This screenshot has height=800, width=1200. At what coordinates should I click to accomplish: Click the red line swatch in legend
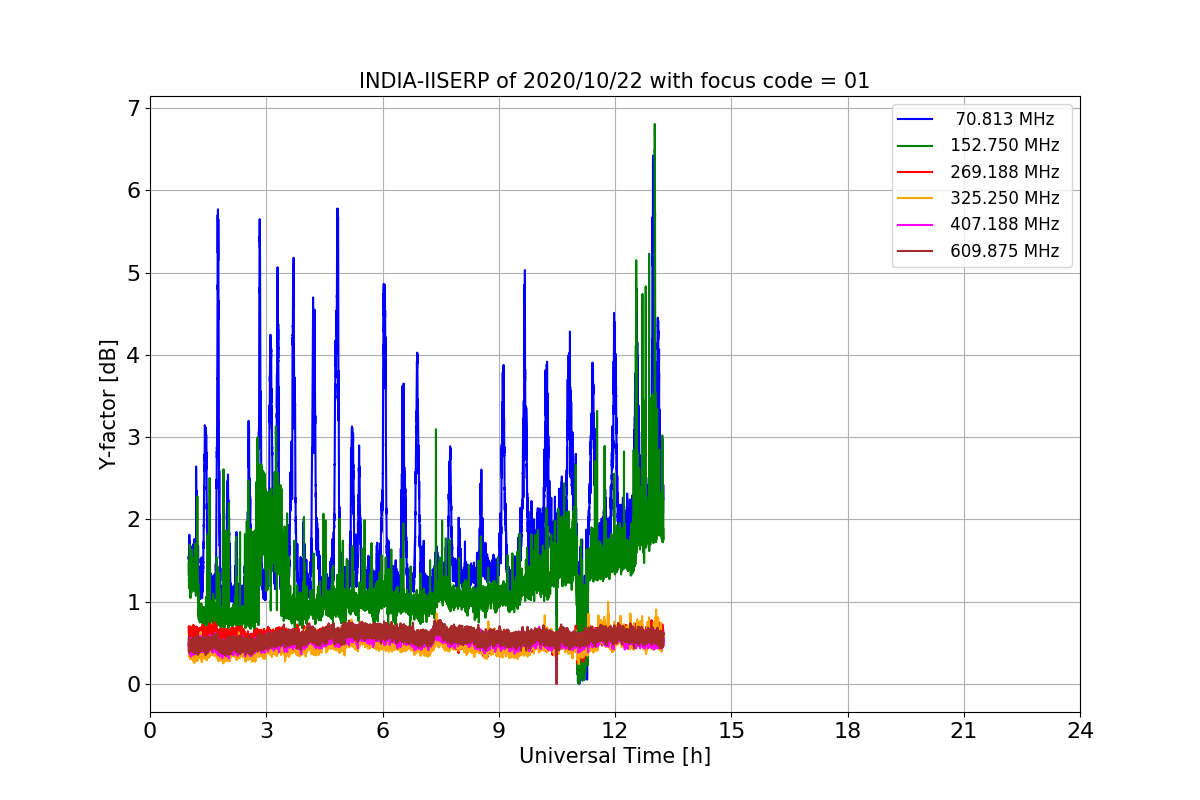[915, 173]
